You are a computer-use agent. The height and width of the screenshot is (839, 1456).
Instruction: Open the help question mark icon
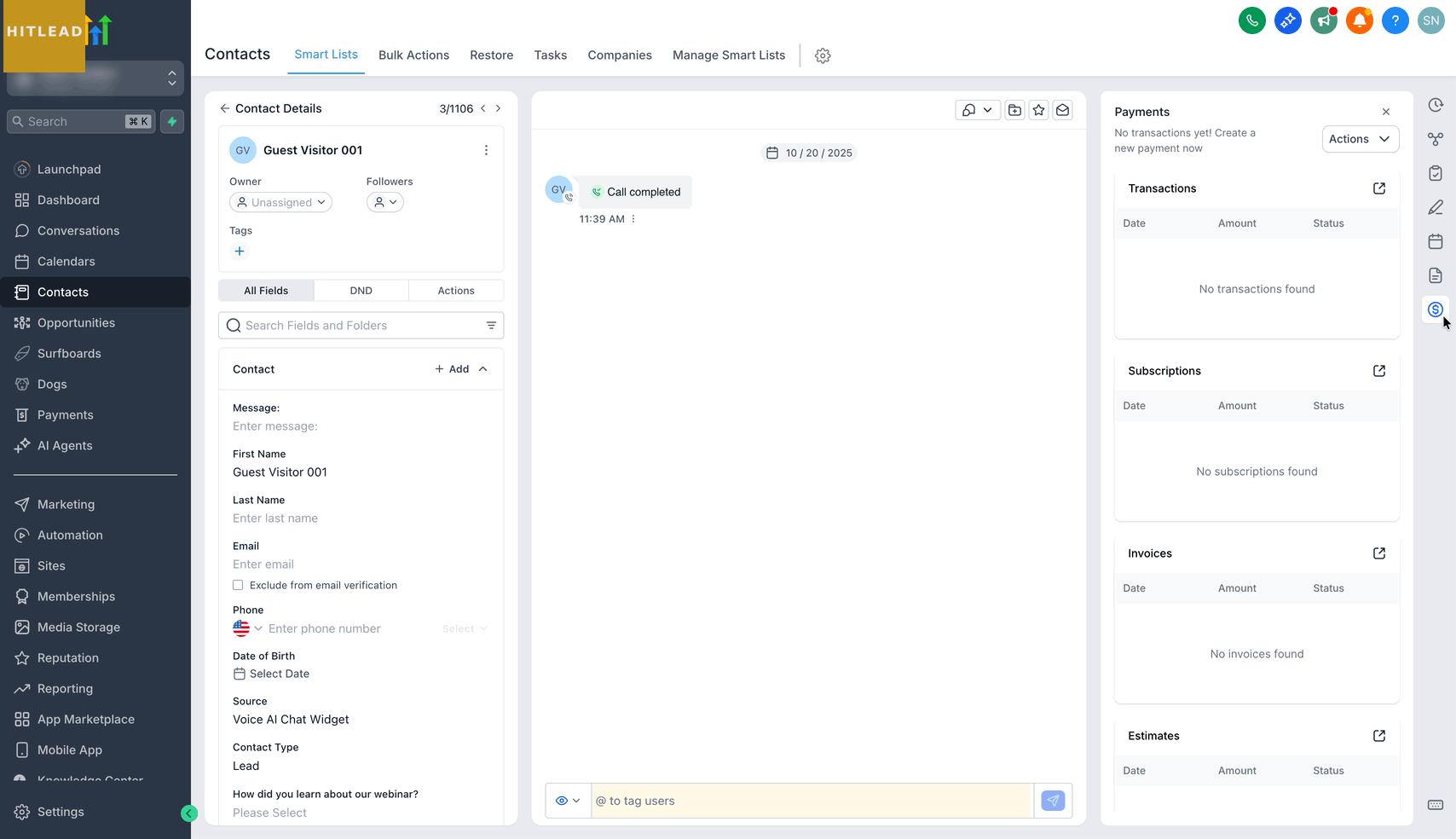[1395, 20]
